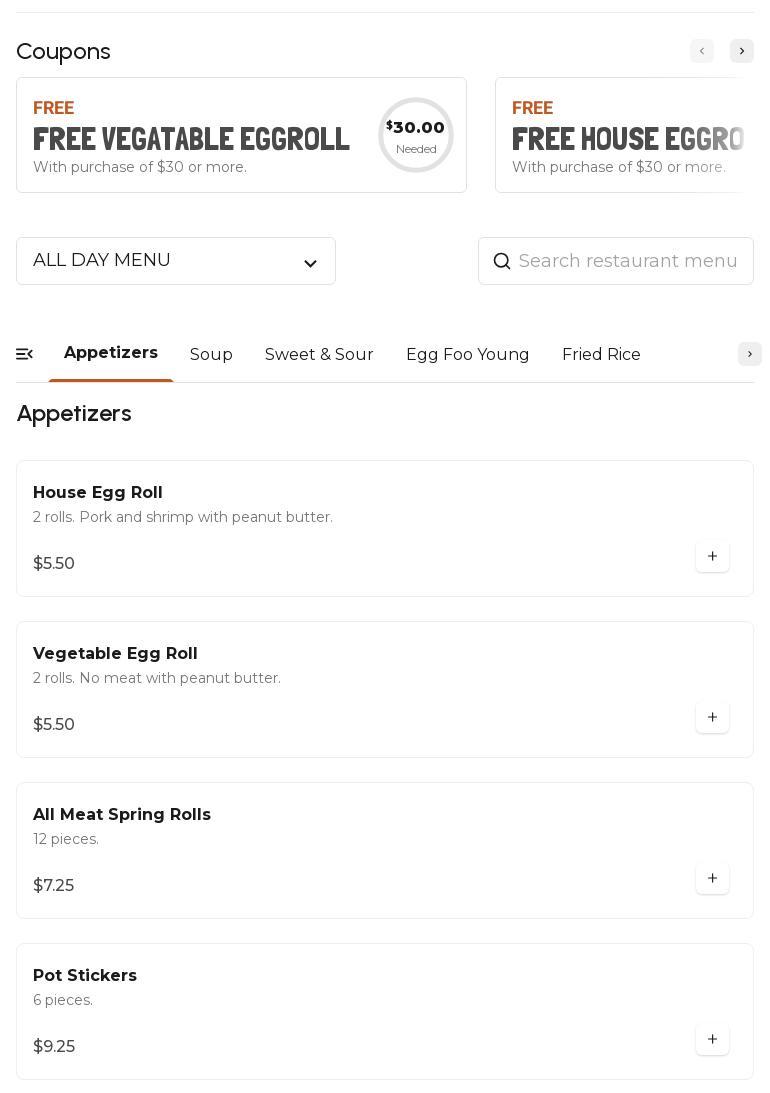The height and width of the screenshot is (1093, 770).
Task: Open the Pot Stickers item title
Action: pyautogui.click(x=85, y=976)
